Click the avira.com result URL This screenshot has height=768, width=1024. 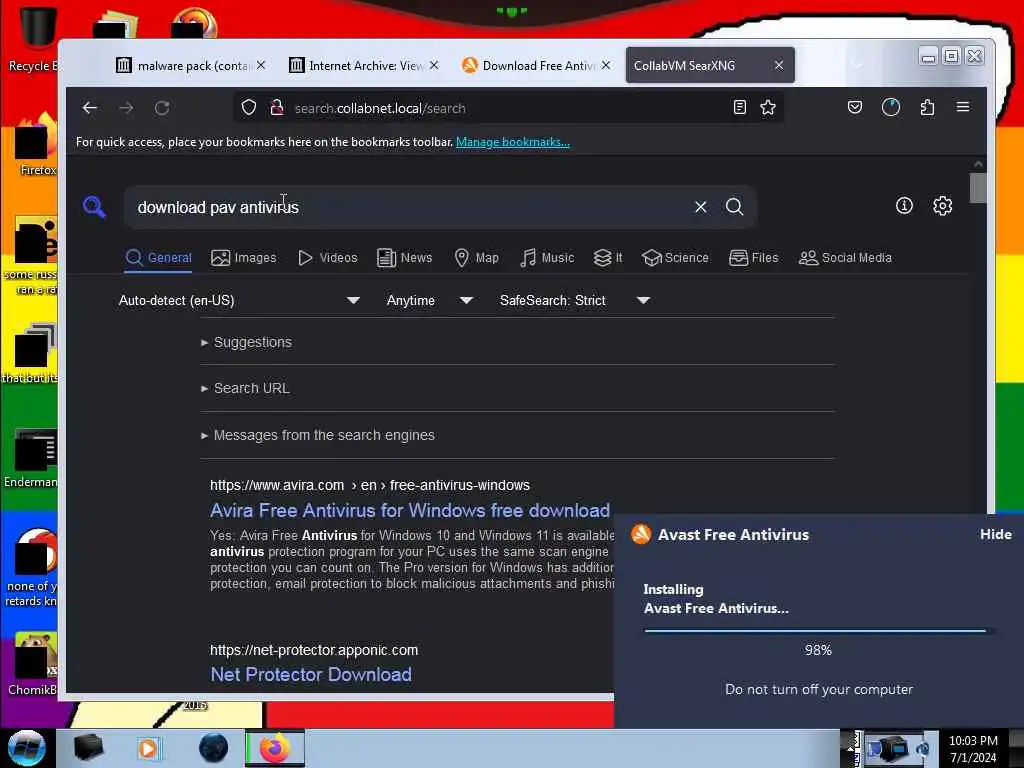[x=370, y=485]
